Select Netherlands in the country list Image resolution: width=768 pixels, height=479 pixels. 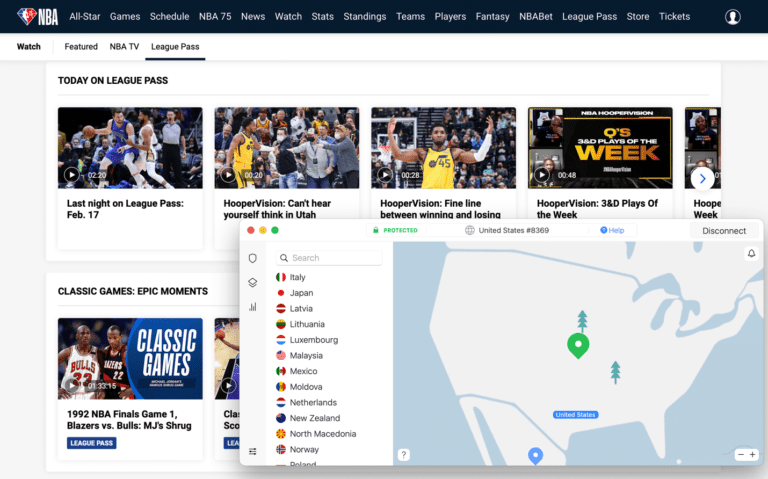tap(313, 403)
